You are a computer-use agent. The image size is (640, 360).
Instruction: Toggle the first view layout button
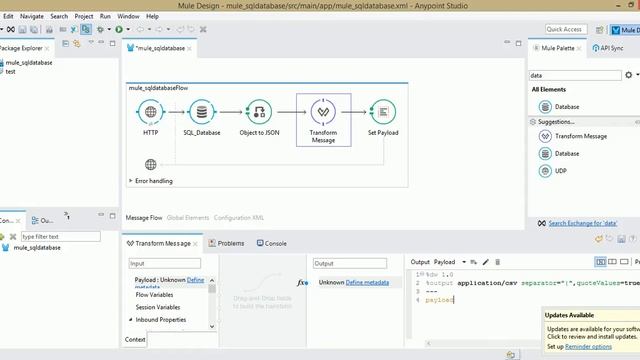click(x=600, y=262)
